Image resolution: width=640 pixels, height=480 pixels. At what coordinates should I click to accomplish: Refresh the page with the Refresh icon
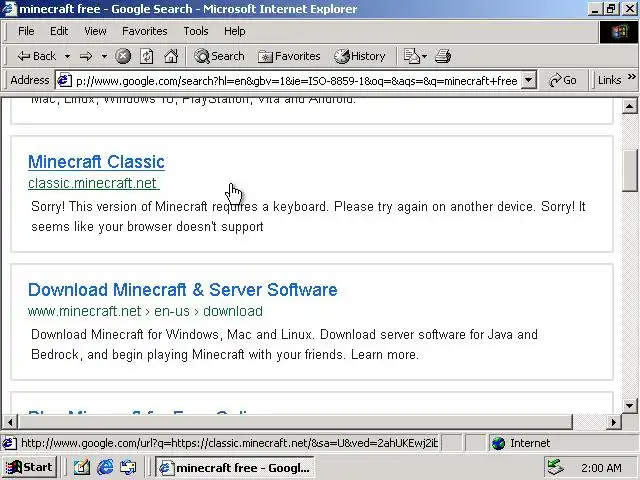(147, 56)
